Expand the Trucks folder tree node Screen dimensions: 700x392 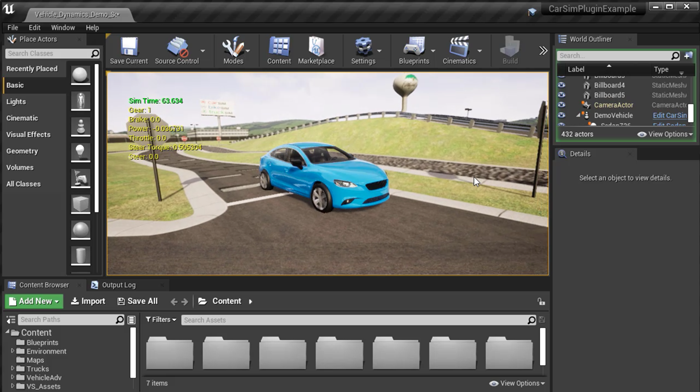click(x=12, y=368)
